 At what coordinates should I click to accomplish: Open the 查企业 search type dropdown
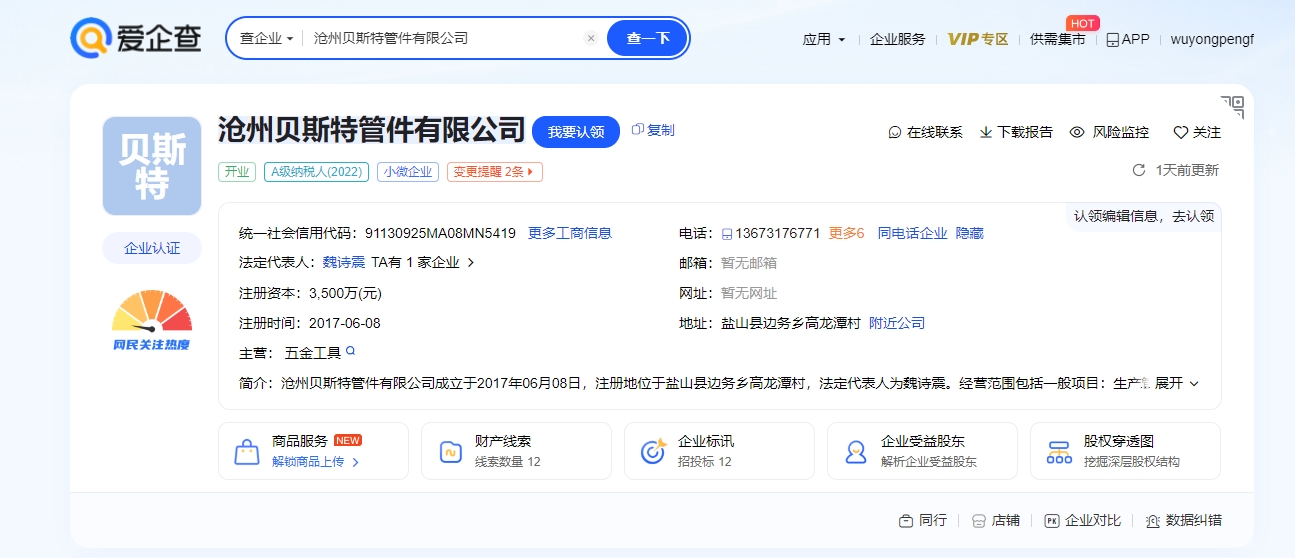tap(266, 38)
